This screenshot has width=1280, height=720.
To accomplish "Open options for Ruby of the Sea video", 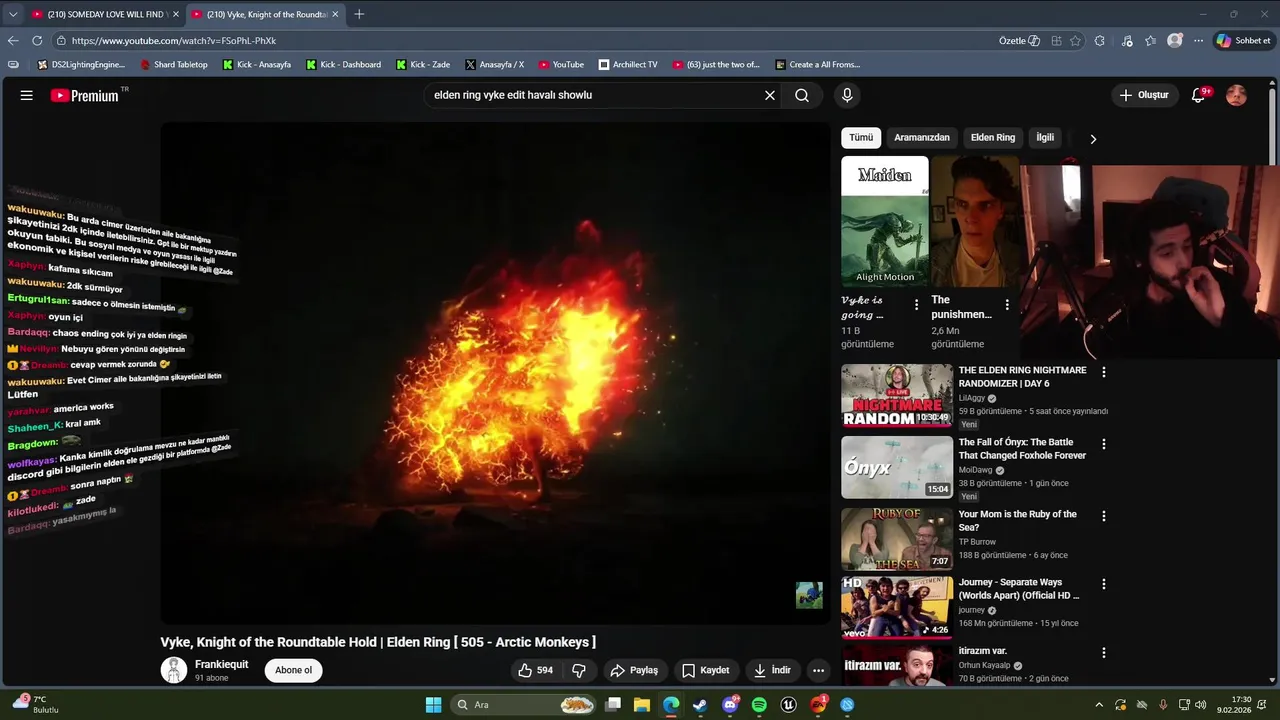I will point(1104,516).
